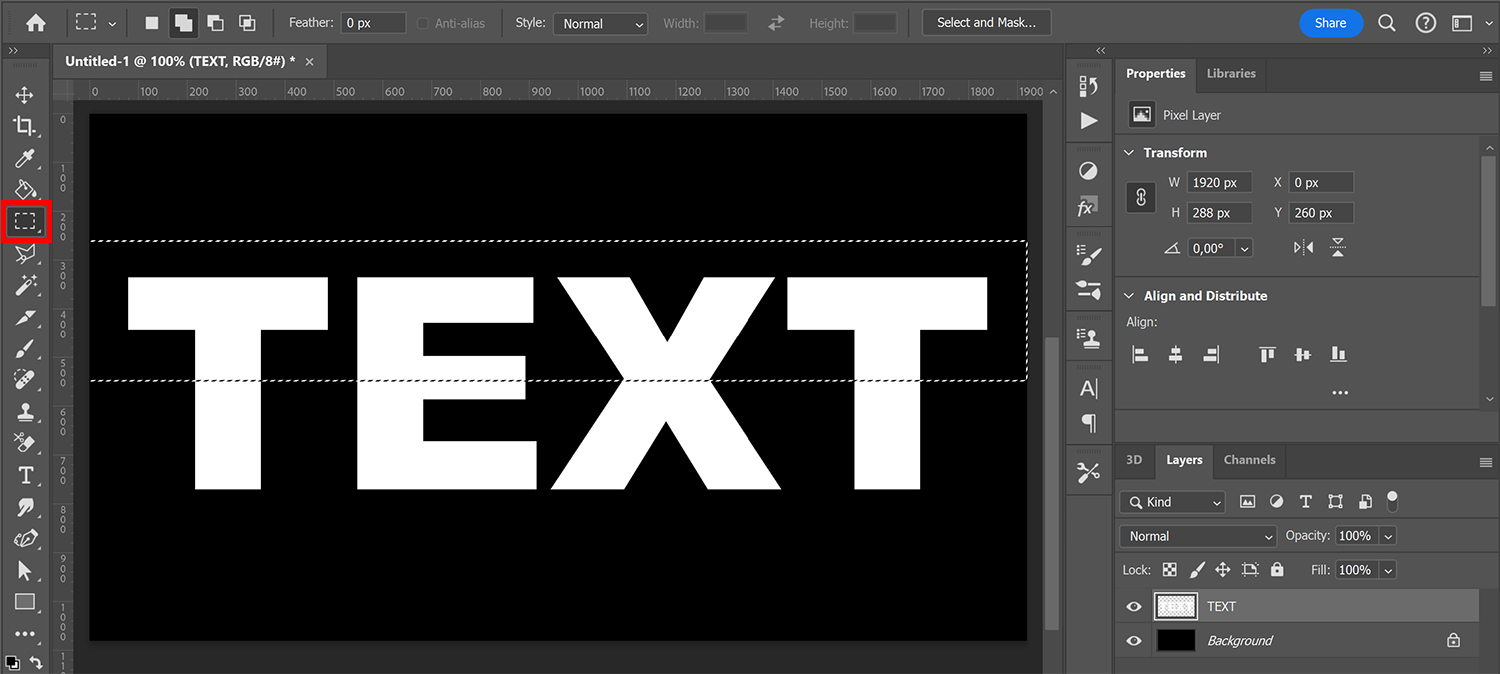Click the swap foreground/background colors arrow
This screenshot has width=1500, height=674.
click(36, 662)
